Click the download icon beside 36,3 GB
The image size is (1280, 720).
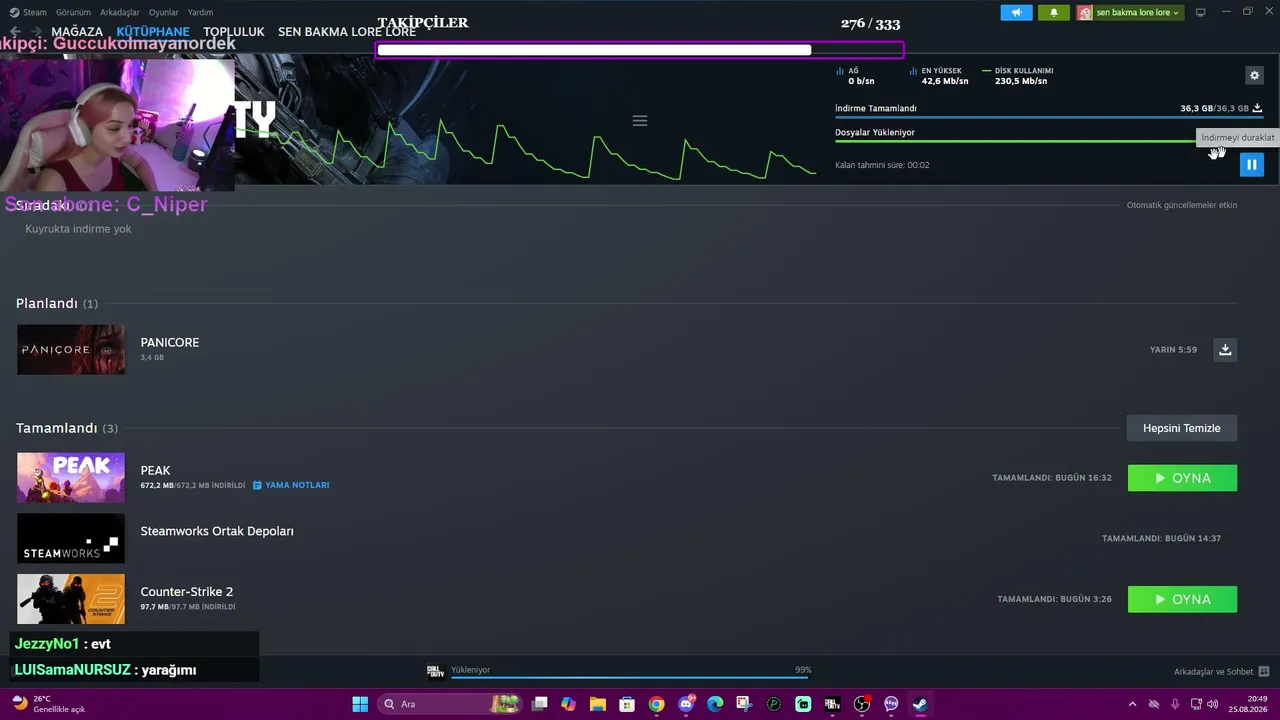pyautogui.click(x=1257, y=108)
